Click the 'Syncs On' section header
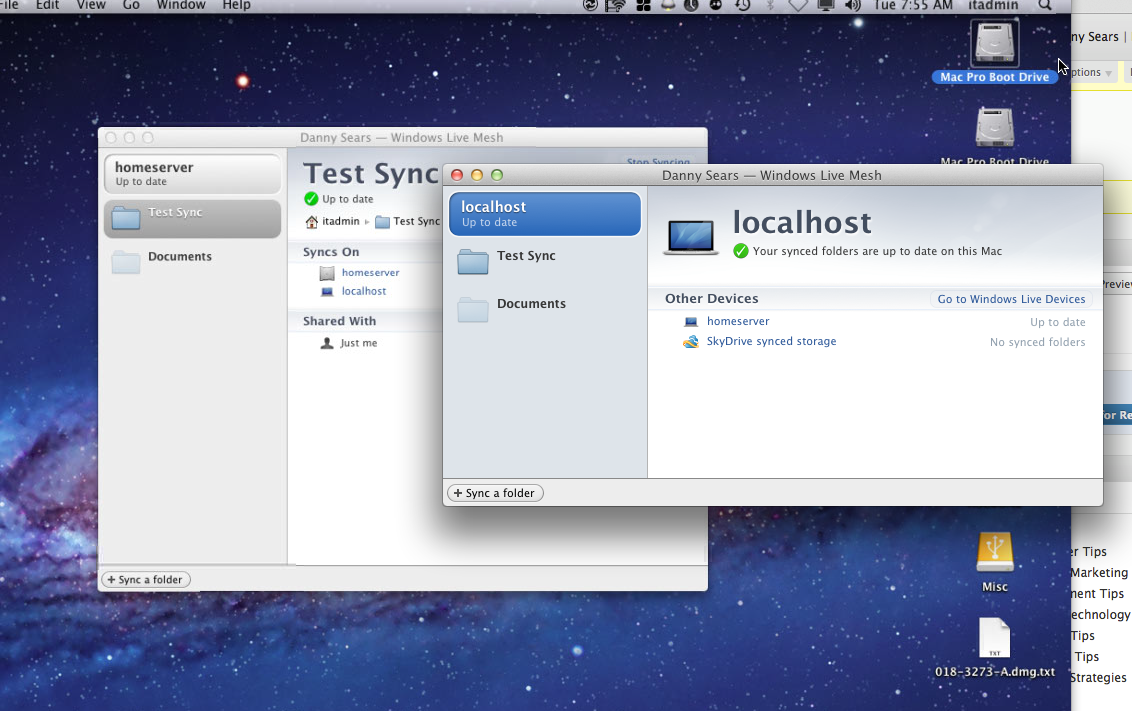Image resolution: width=1132 pixels, height=711 pixels. [x=331, y=252]
